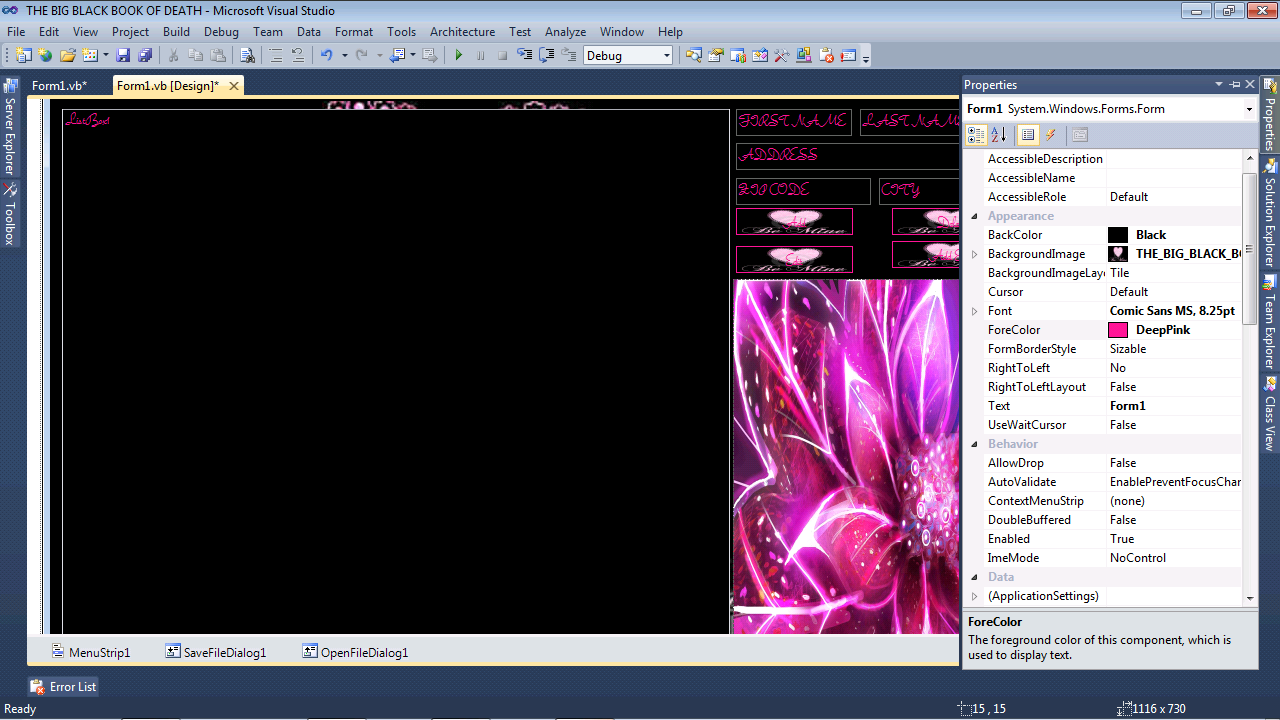The width and height of the screenshot is (1280, 720).
Task: Open the Toolbox side tab
Action: coord(10,215)
